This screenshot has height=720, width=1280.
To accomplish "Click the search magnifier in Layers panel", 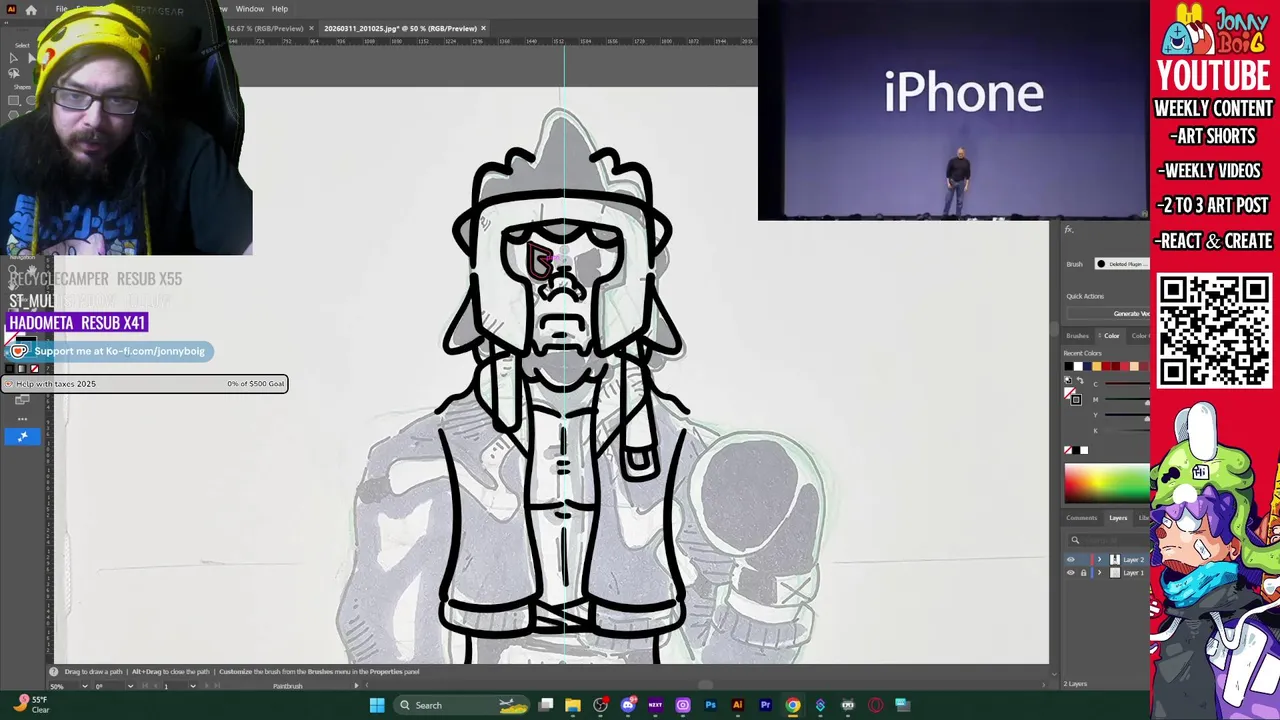I will pos(1075,540).
